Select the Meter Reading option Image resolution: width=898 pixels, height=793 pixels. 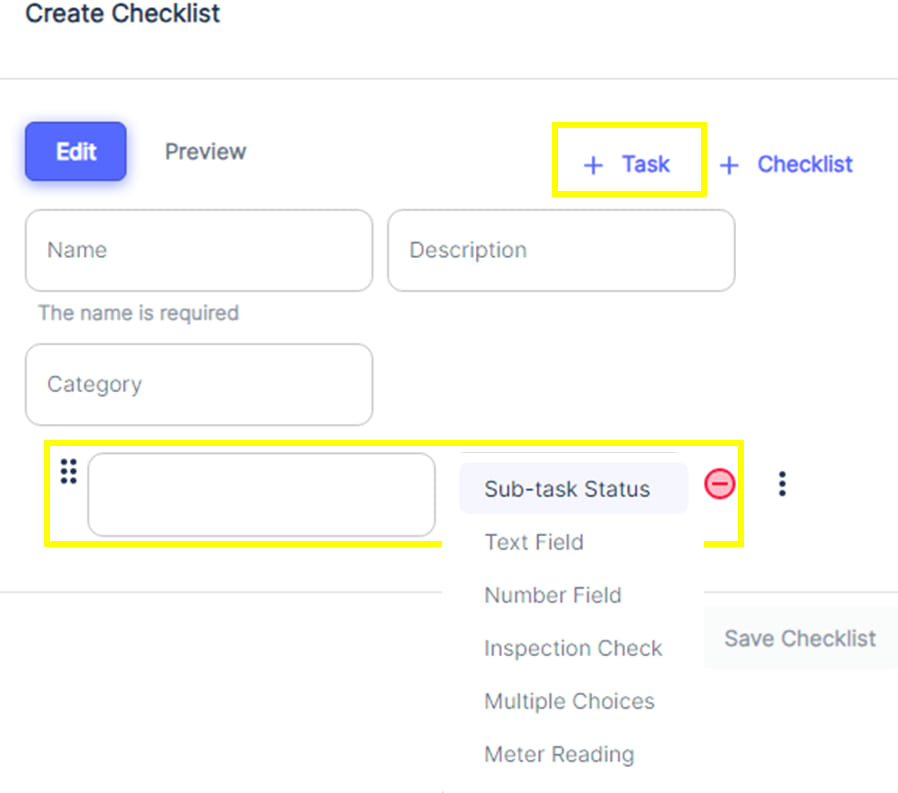559,754
